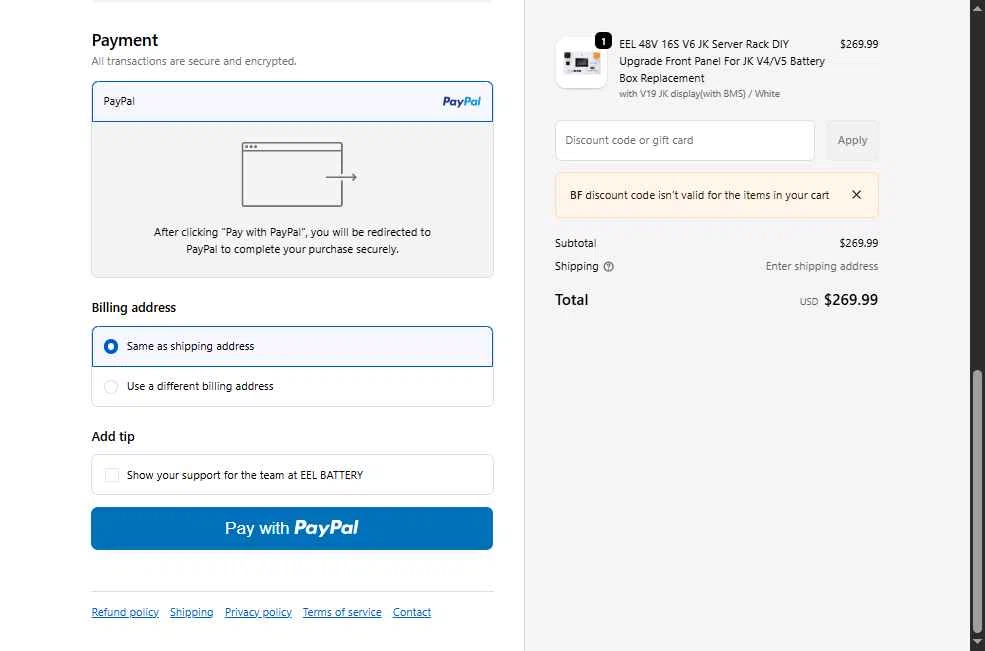The width and height of the screenshot is (985, 651).
Task: Click the PayPal redirect explanation text
Action: coord(292,241)
